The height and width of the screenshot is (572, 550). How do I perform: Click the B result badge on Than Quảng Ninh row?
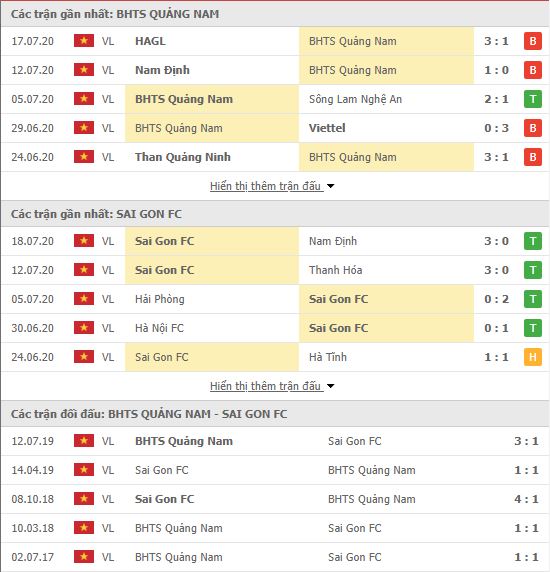tap(532, 157)
